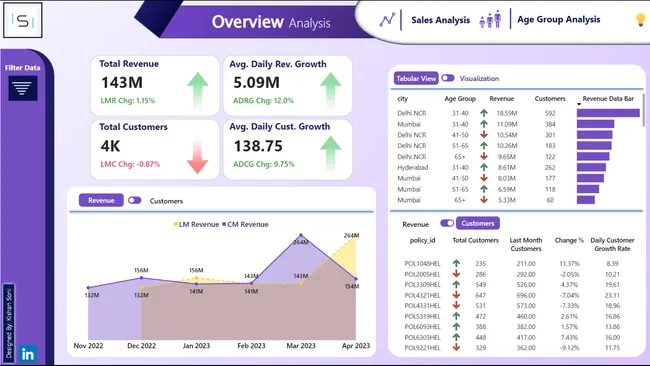Select the Revenue label above policy table

415,224
